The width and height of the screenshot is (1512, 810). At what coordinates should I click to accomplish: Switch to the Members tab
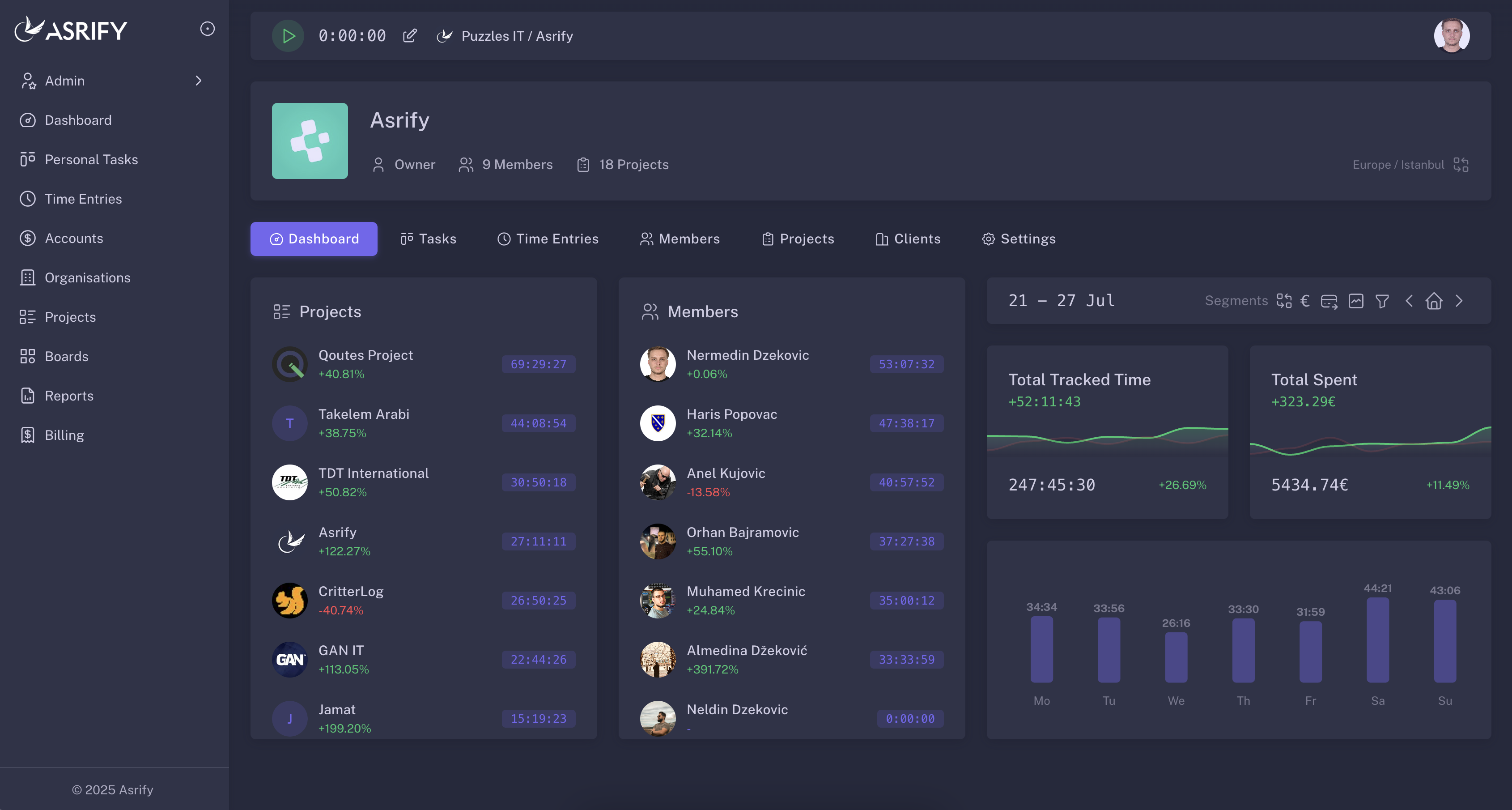680,239
